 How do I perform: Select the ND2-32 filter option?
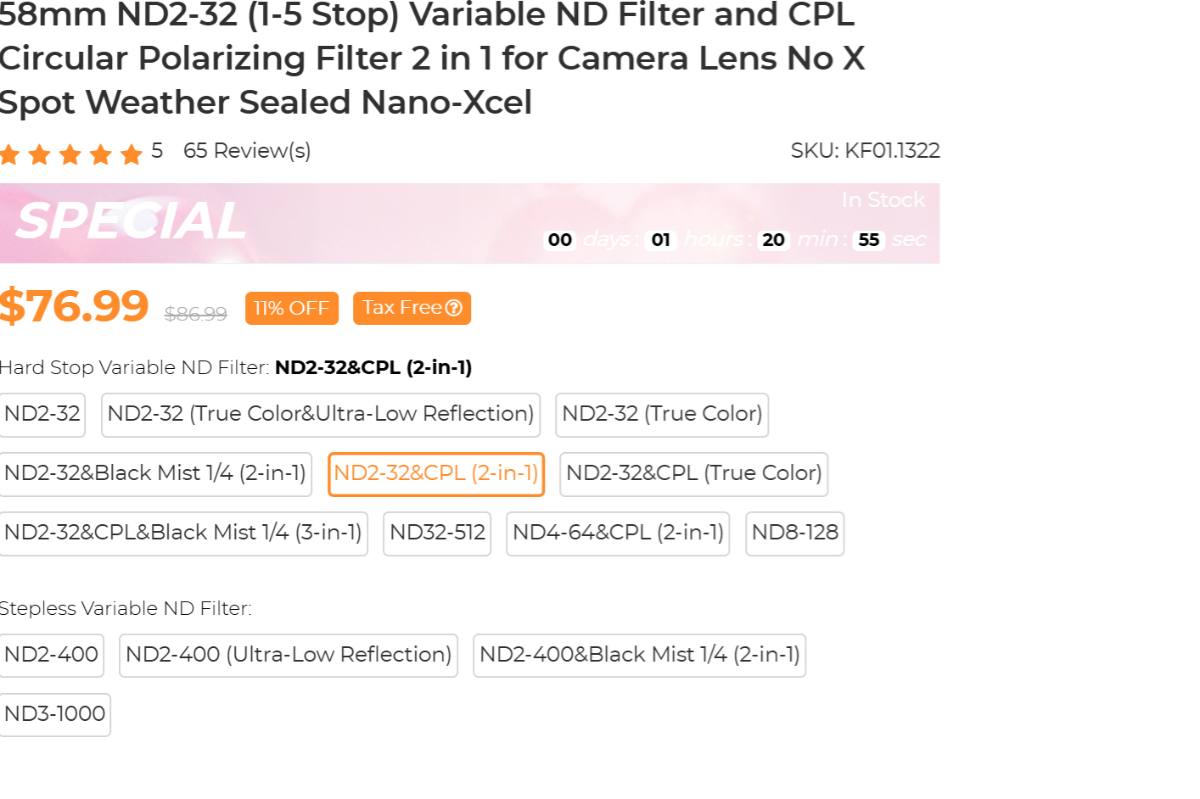click(42, 414)
